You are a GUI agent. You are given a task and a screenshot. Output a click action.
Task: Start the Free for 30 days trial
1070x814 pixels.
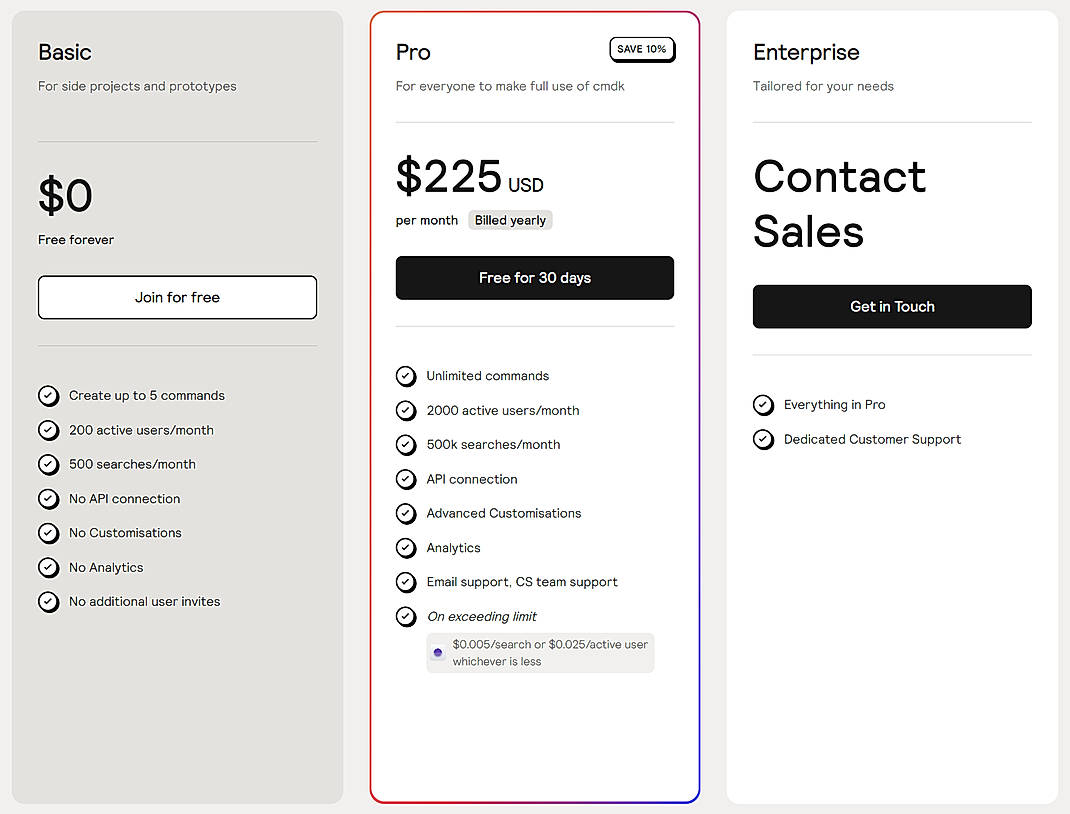click(534, 278)
